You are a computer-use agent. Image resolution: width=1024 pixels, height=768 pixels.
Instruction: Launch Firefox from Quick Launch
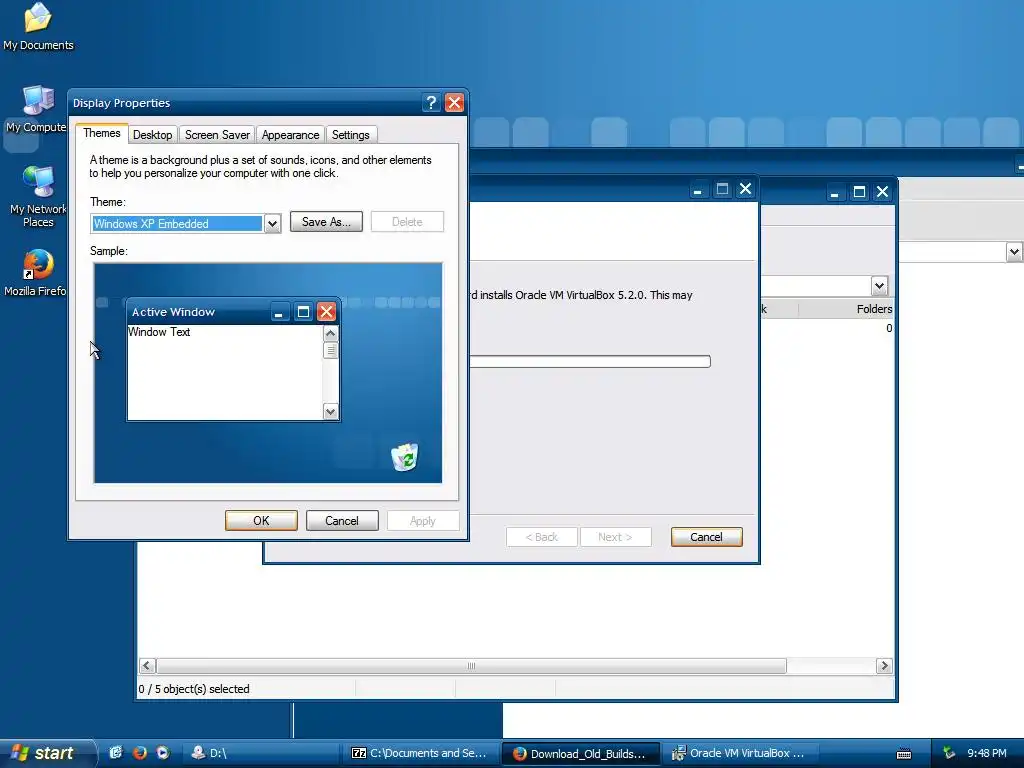140,752
